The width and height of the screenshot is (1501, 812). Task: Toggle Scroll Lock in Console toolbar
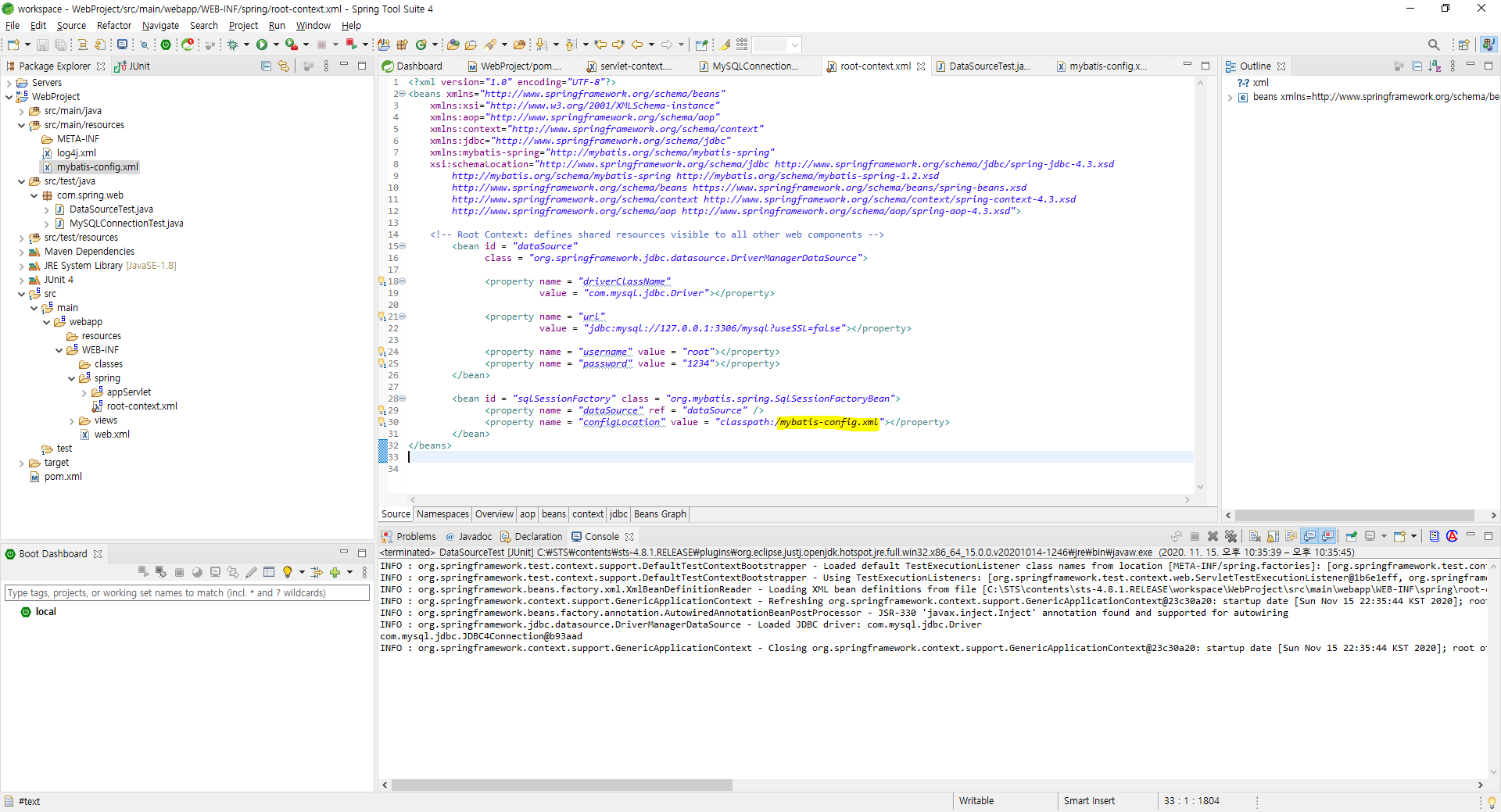click(x=1273, y=536)
